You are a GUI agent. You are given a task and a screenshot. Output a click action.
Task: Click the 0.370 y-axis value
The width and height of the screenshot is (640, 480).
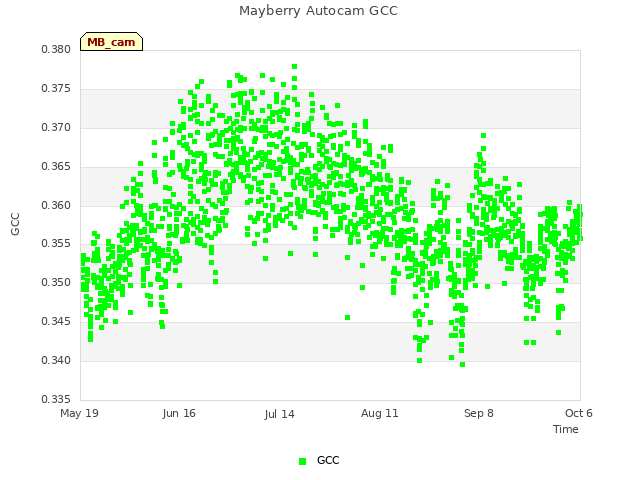(x=56, y=127)
